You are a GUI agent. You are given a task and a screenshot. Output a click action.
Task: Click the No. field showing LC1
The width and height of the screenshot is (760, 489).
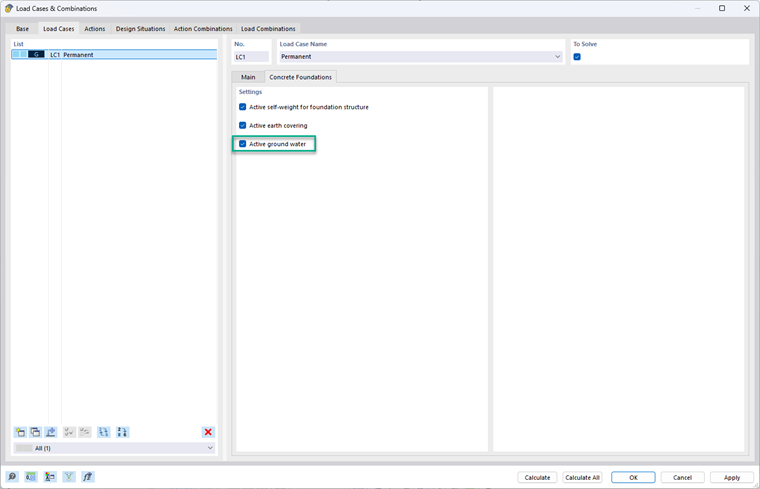(x=251, y=57)
